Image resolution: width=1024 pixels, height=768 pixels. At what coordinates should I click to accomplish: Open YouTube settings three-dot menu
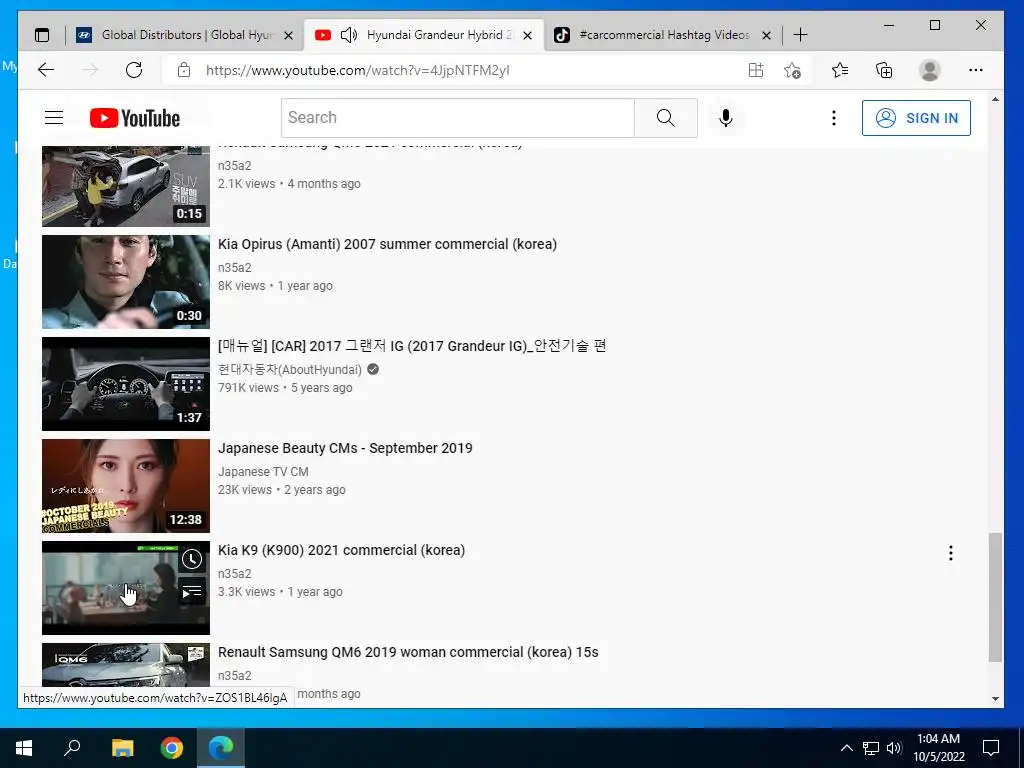[833, 118]
